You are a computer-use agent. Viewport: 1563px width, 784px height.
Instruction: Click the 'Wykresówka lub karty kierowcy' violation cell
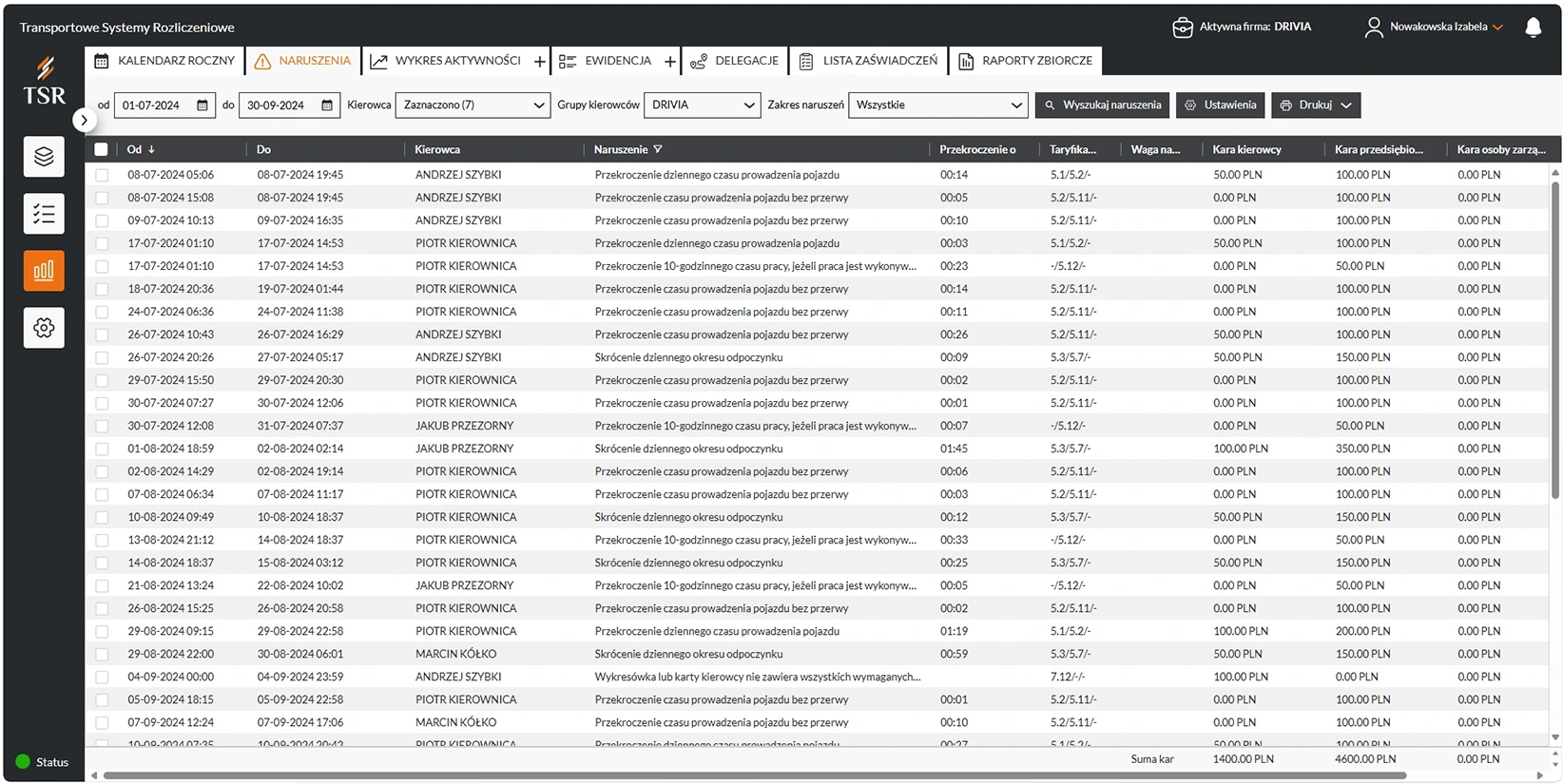point(757,677)
